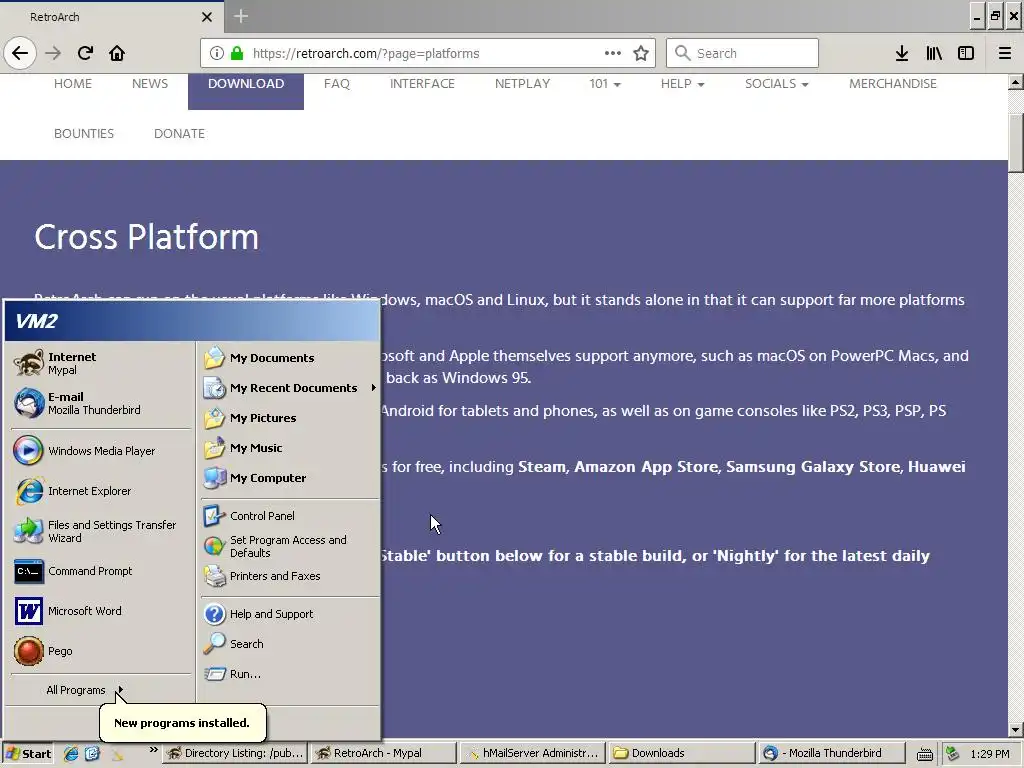This screenshot has width=1024, height=768.
Task: Open NETPLAY navigation item
Action: coord(522,84)
